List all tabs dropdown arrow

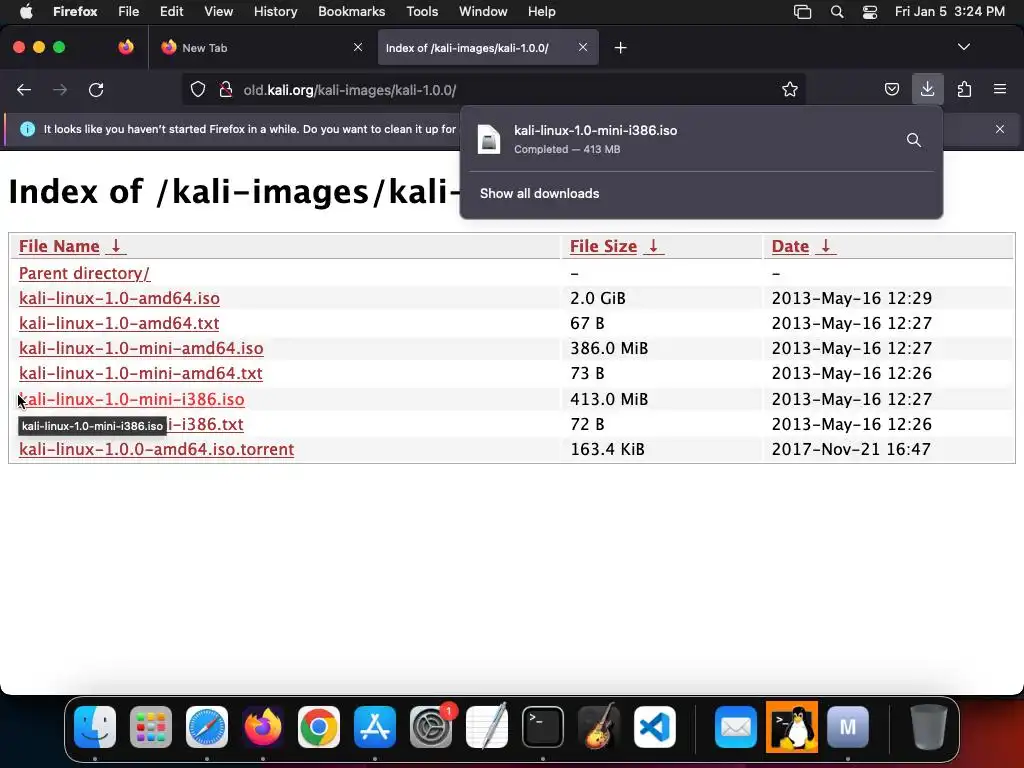963,47
